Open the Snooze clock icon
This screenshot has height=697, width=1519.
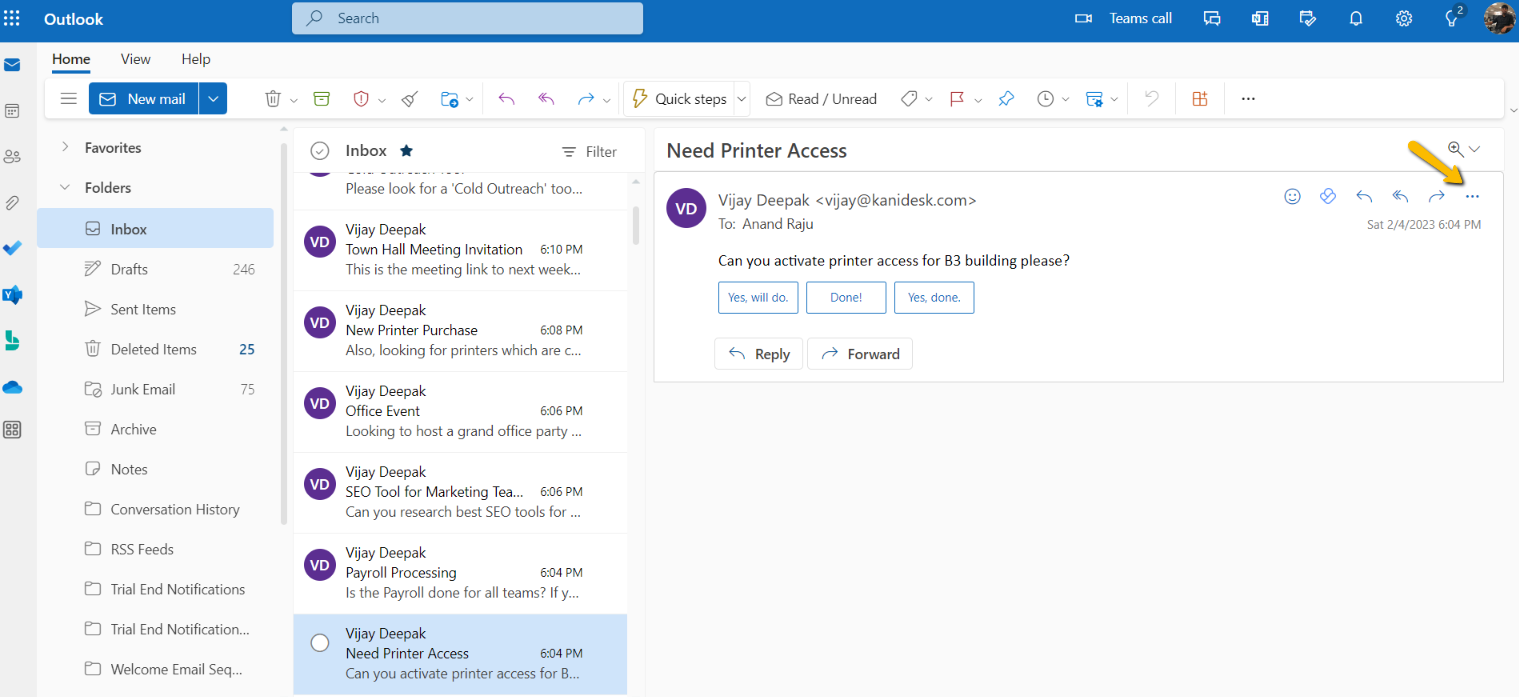coord(1046,98)
